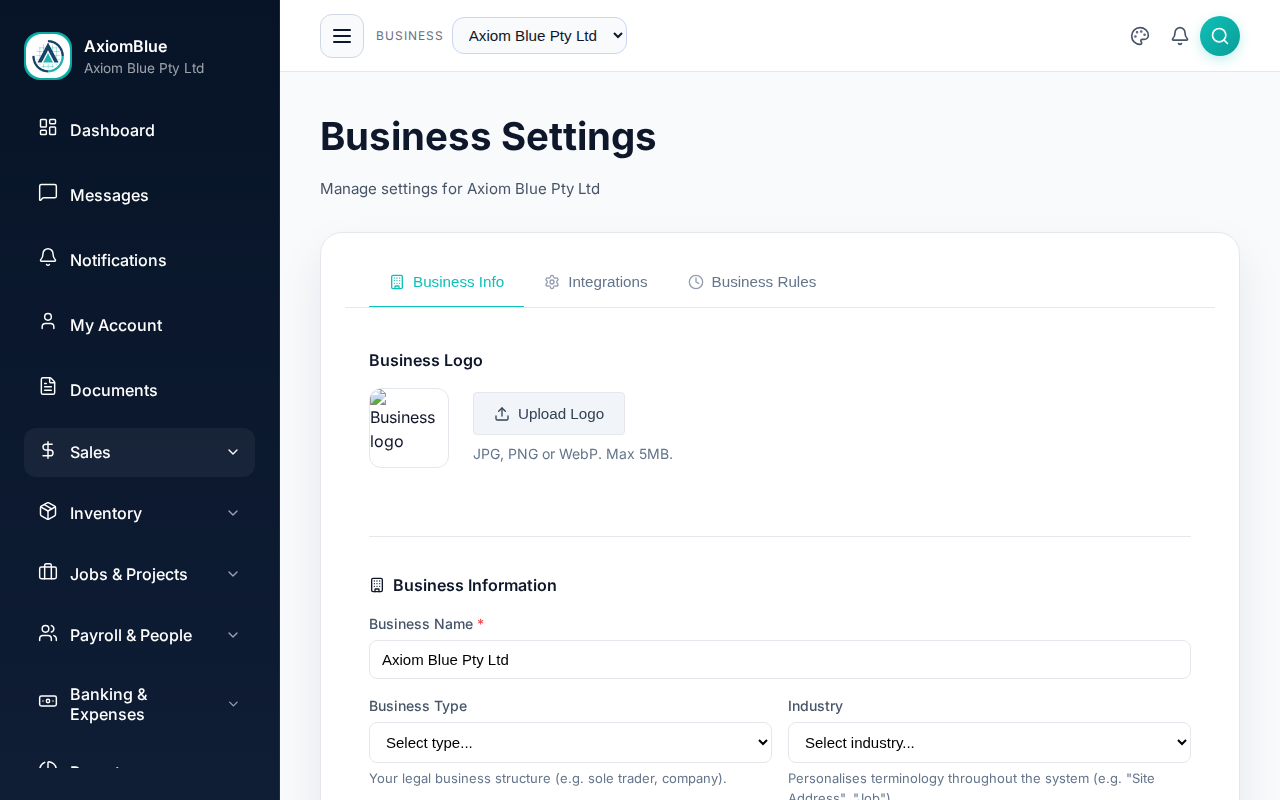Click the Documents file icon
Image resolution: width=1280 pixels, height=800 pixels.
tap(48, 386)
